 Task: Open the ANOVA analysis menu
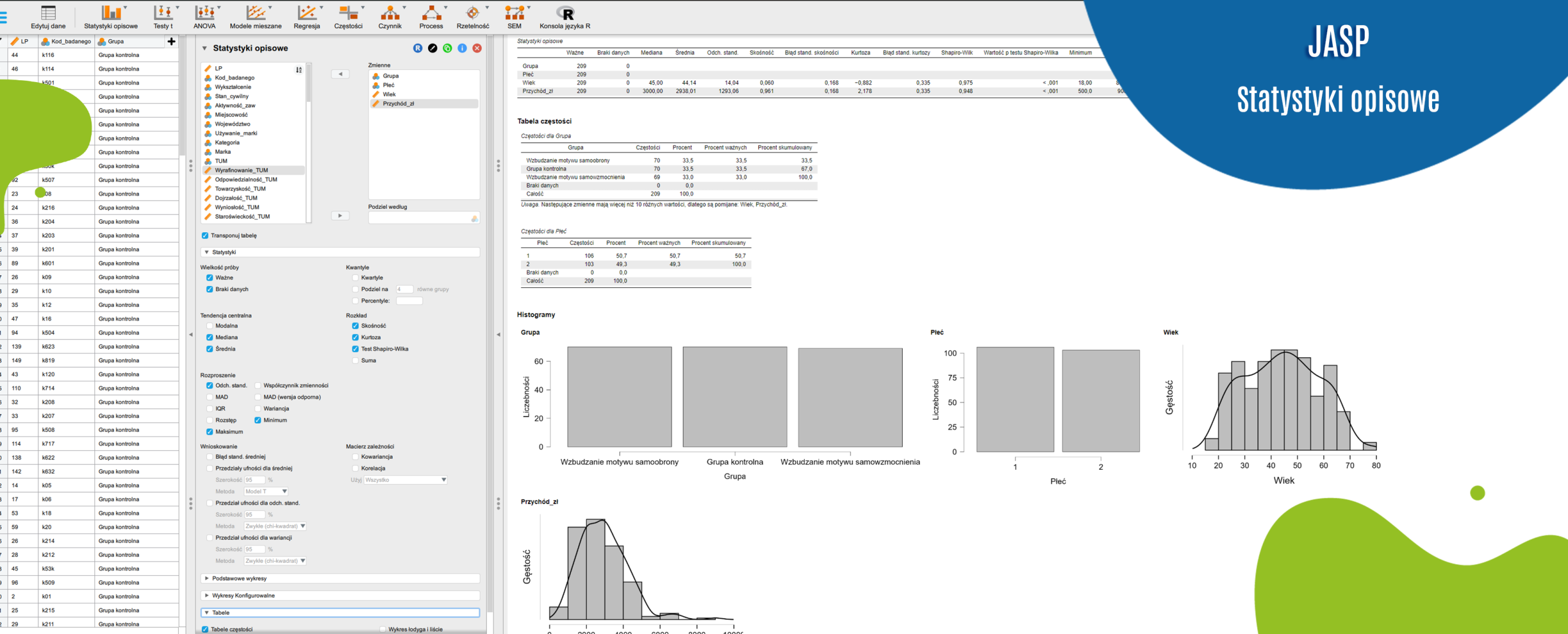tap(205, 17)
